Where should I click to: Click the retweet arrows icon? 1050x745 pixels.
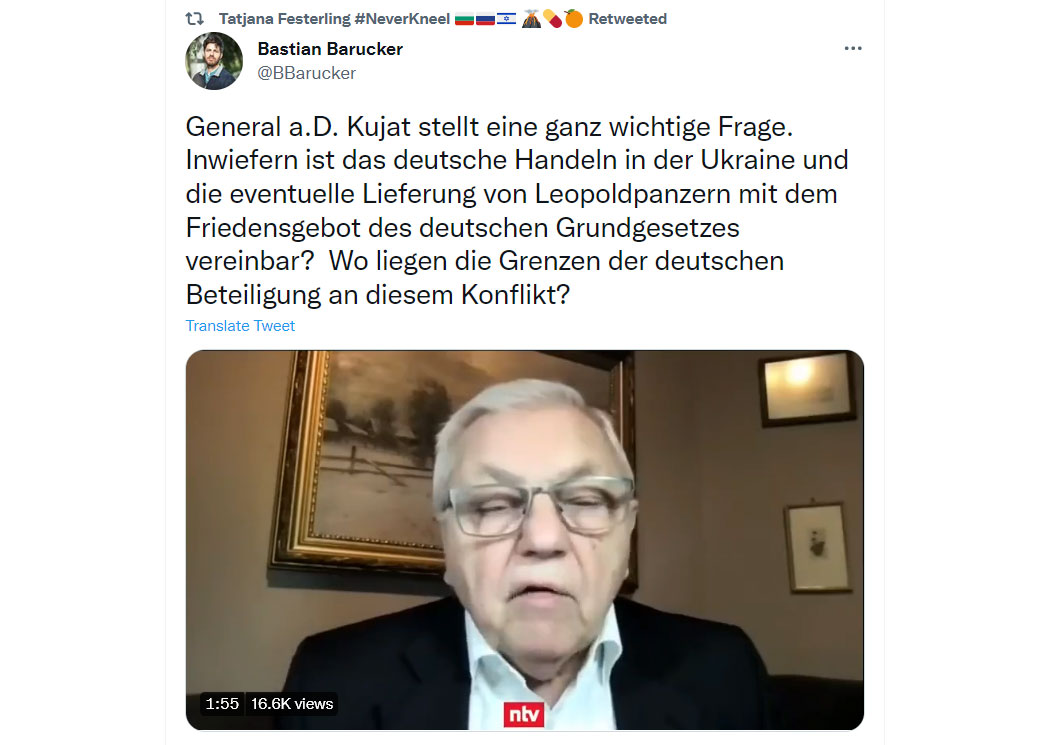tap(195, 19)
